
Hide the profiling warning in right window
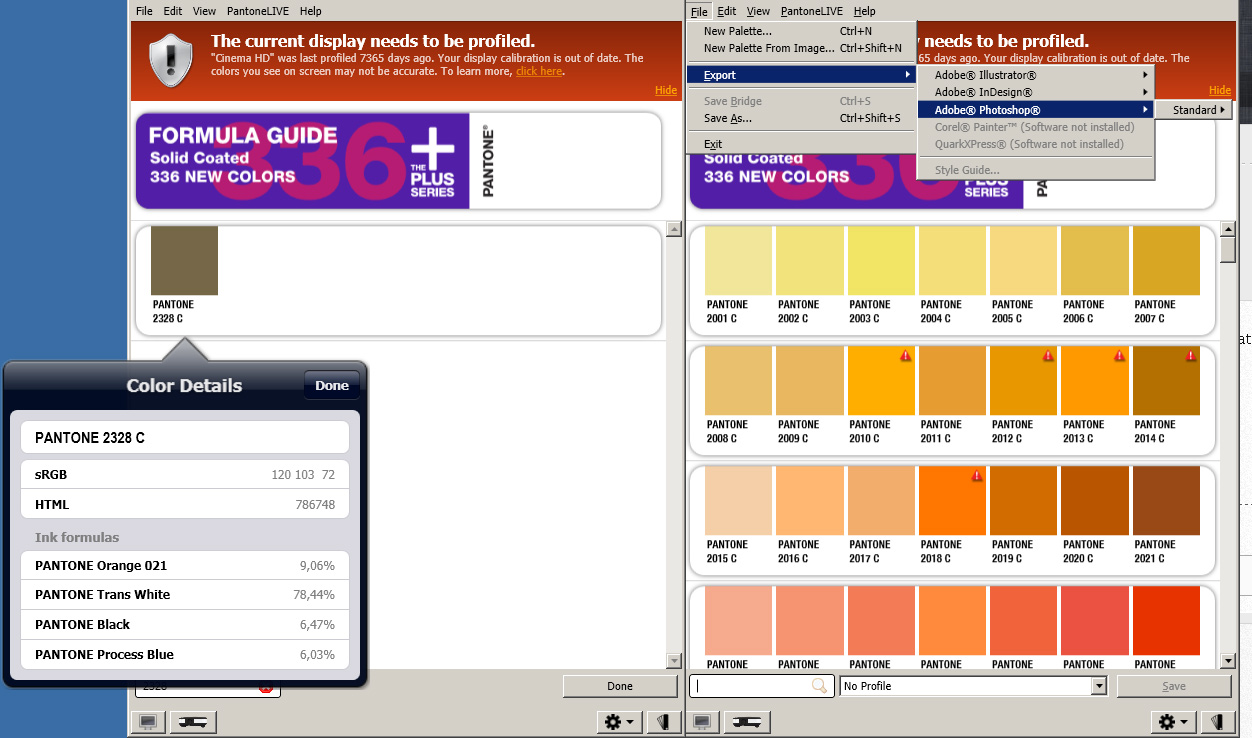point(1220,90)
